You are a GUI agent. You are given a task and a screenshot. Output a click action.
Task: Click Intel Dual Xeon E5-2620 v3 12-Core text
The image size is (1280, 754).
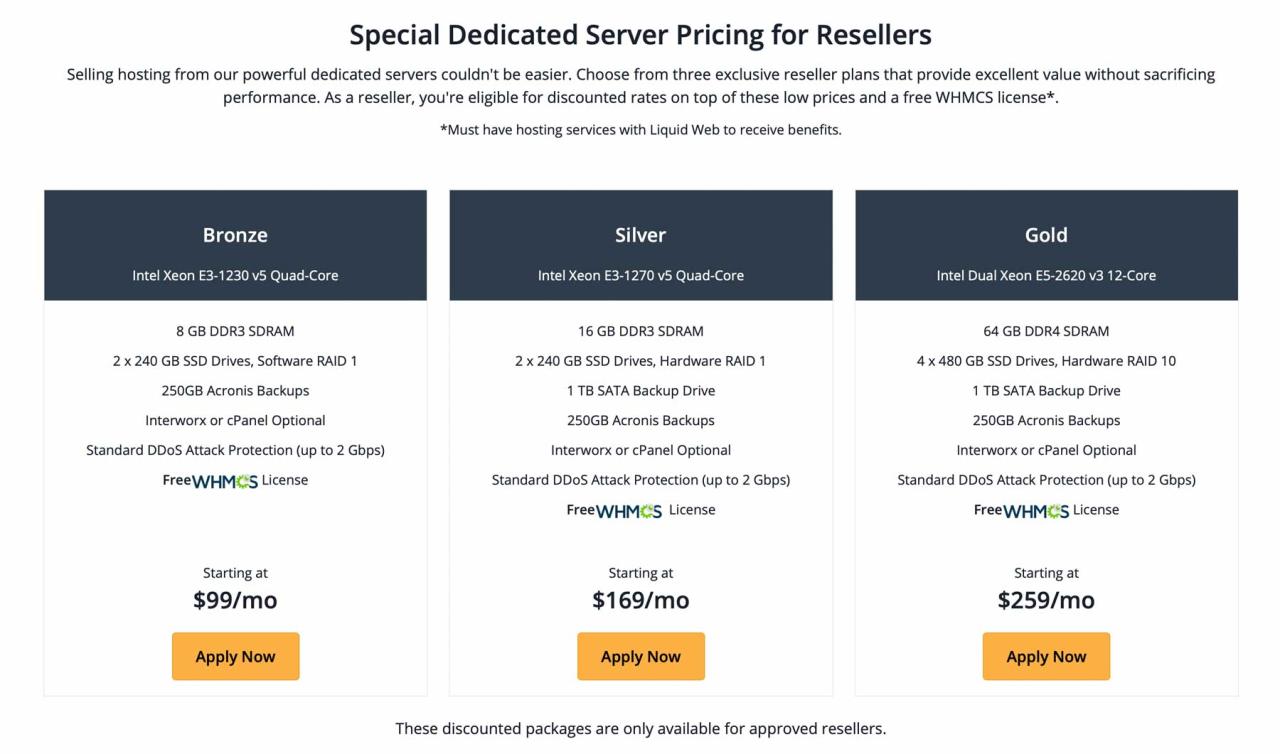click(1046, 275)
